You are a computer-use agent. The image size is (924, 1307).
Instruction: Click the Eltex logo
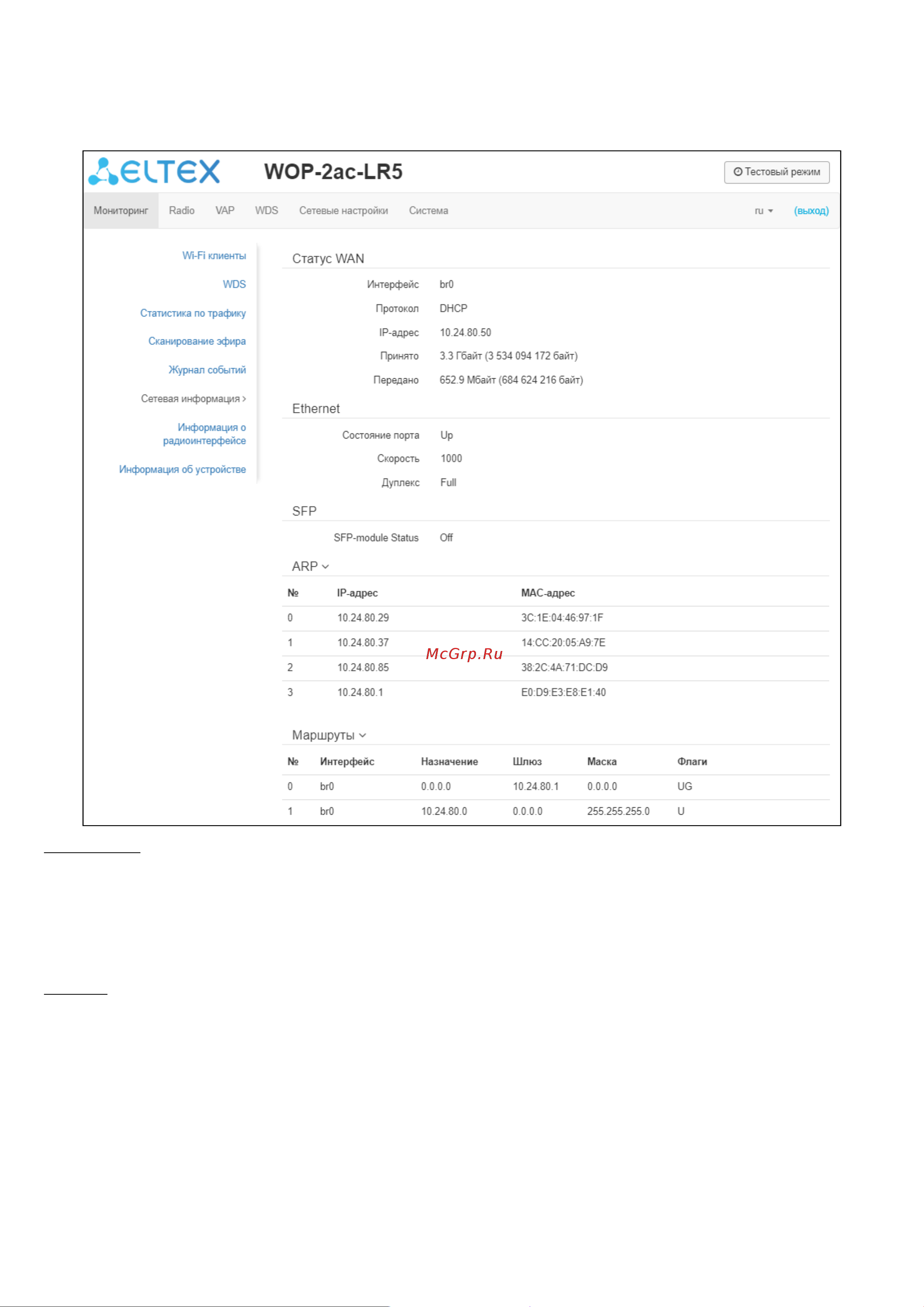(154, 171)
